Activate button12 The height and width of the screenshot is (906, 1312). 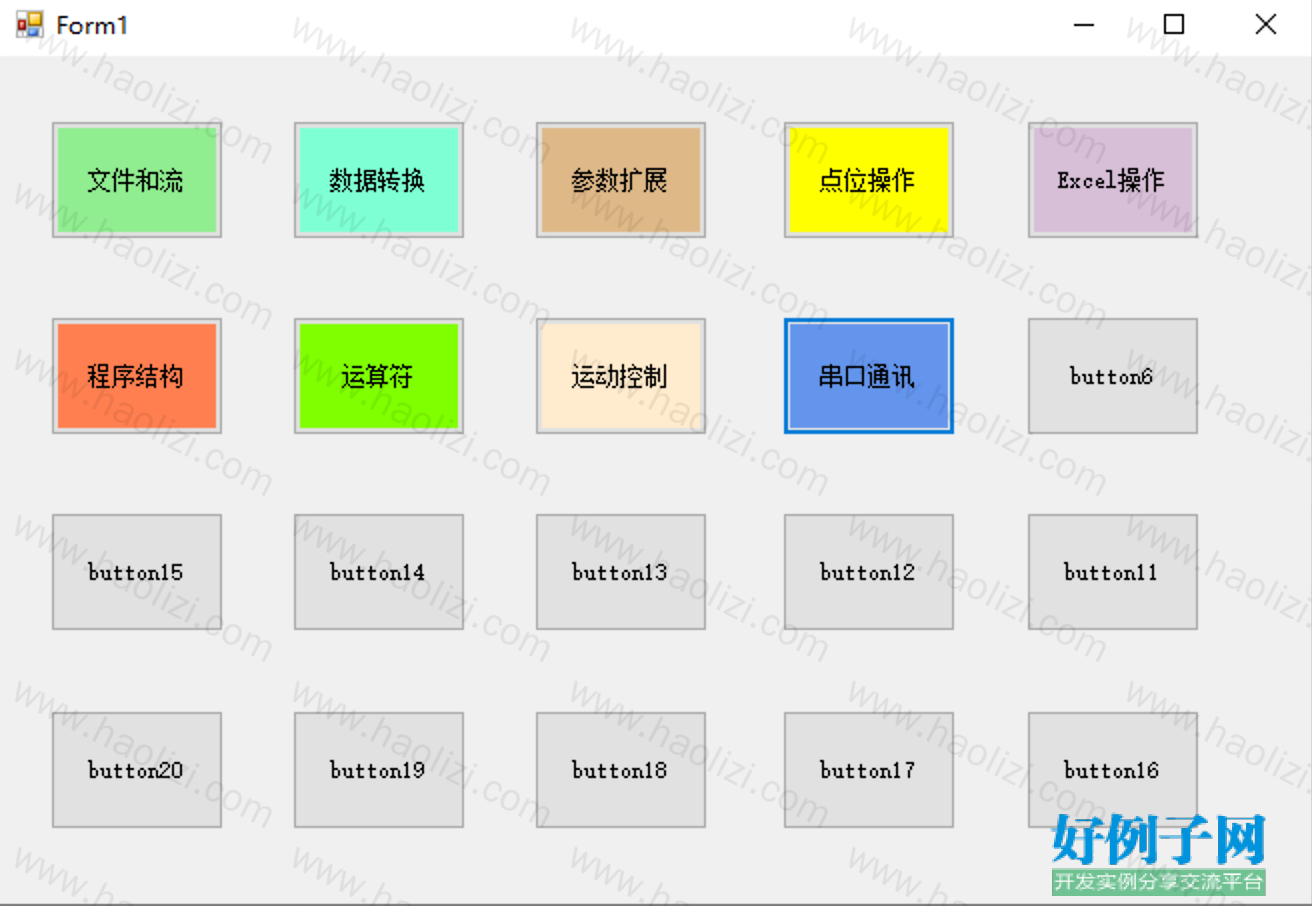pyautogui.click(x=869, y=572)
